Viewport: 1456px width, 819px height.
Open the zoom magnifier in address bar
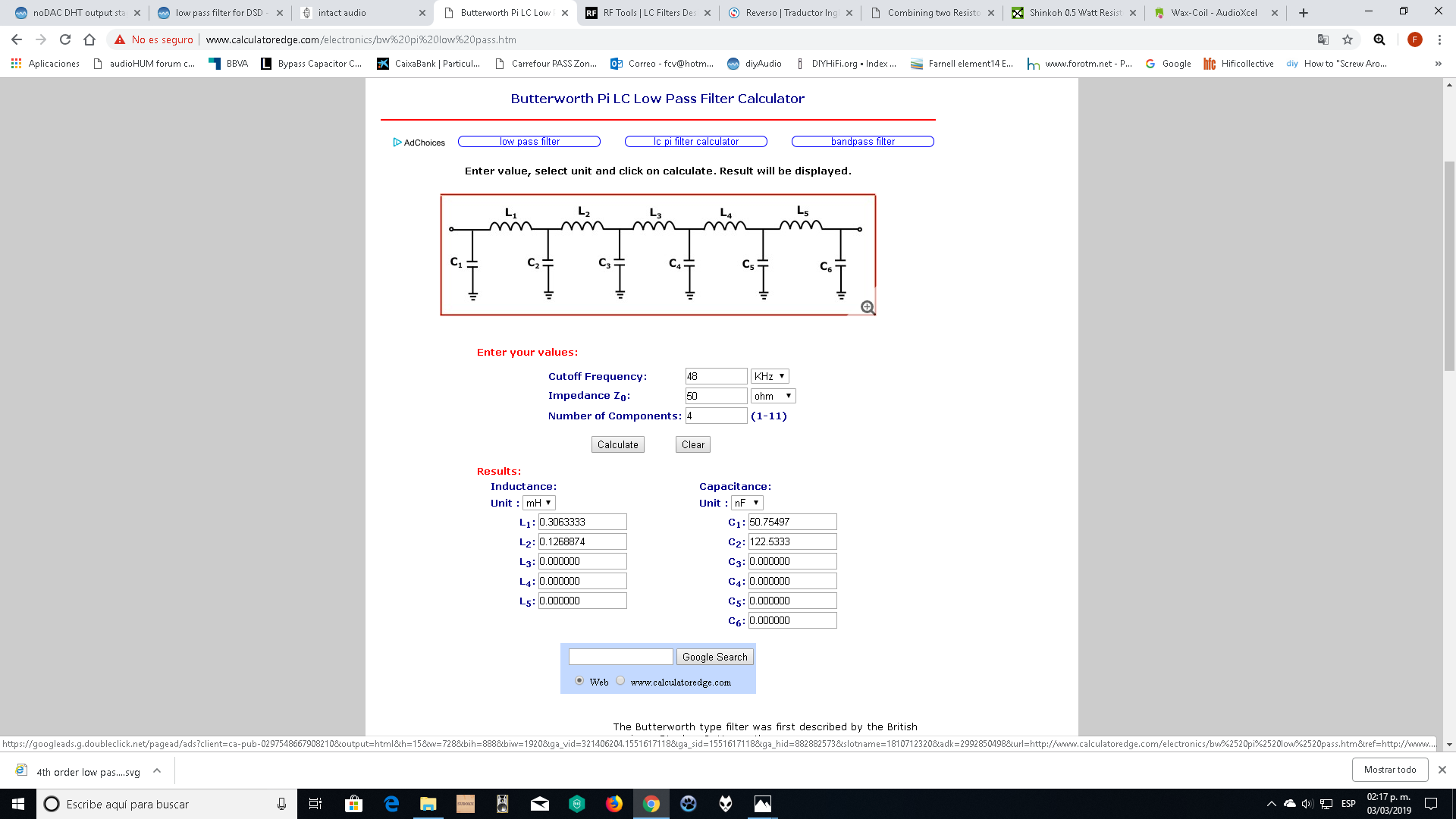click(1379, 39)
